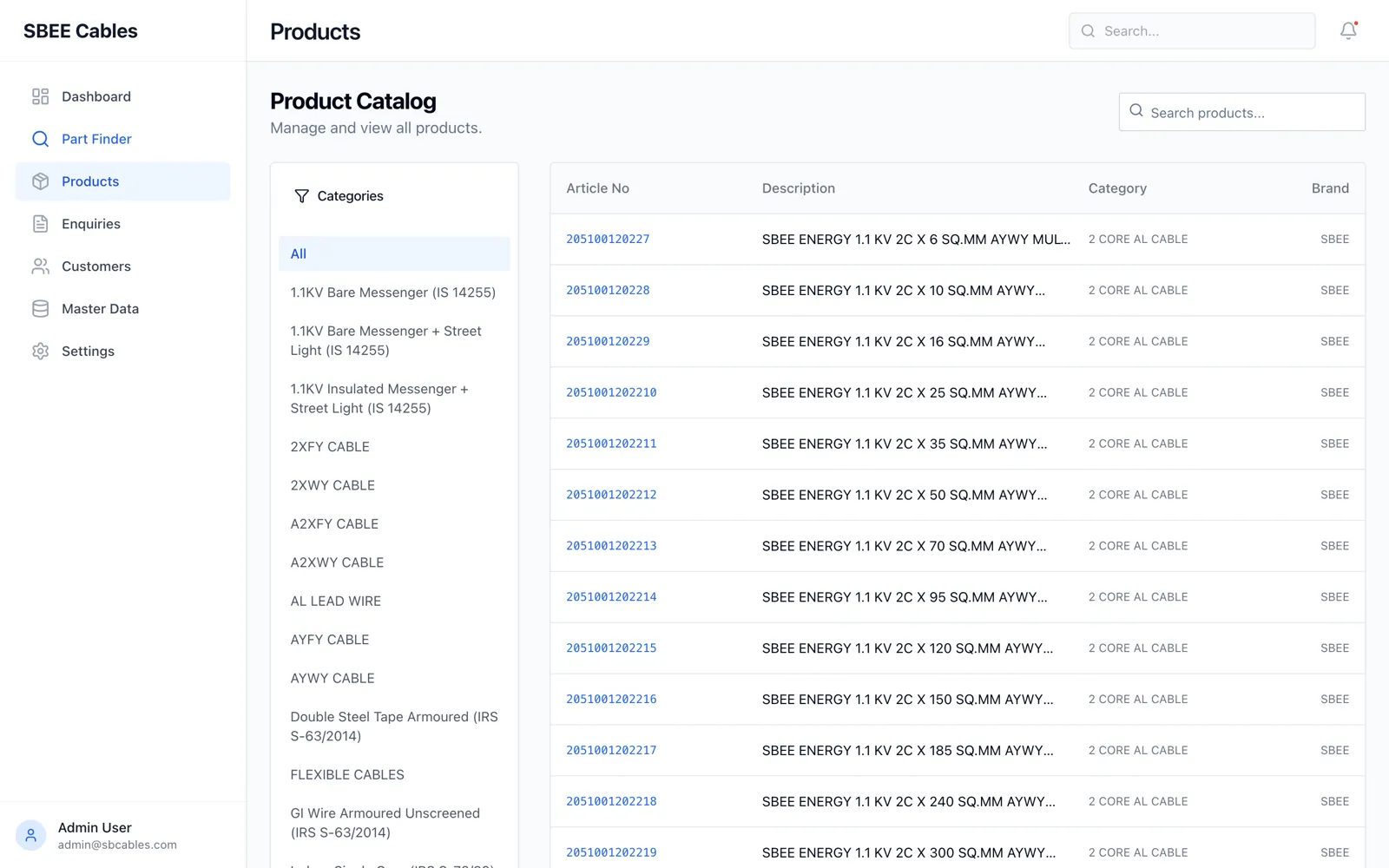Filter by A2XWY CABLE category

(x=394, y=562)
